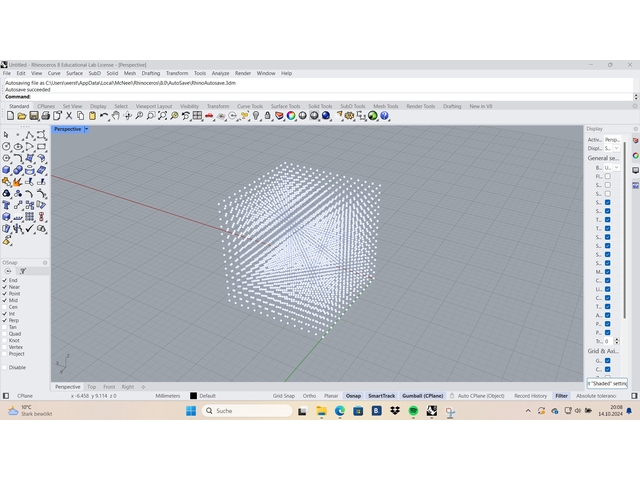The width and height of the screenshot is (640, 480).
Task: Click the Display panel vertical scrollbar
Action: tap(624, 231)
